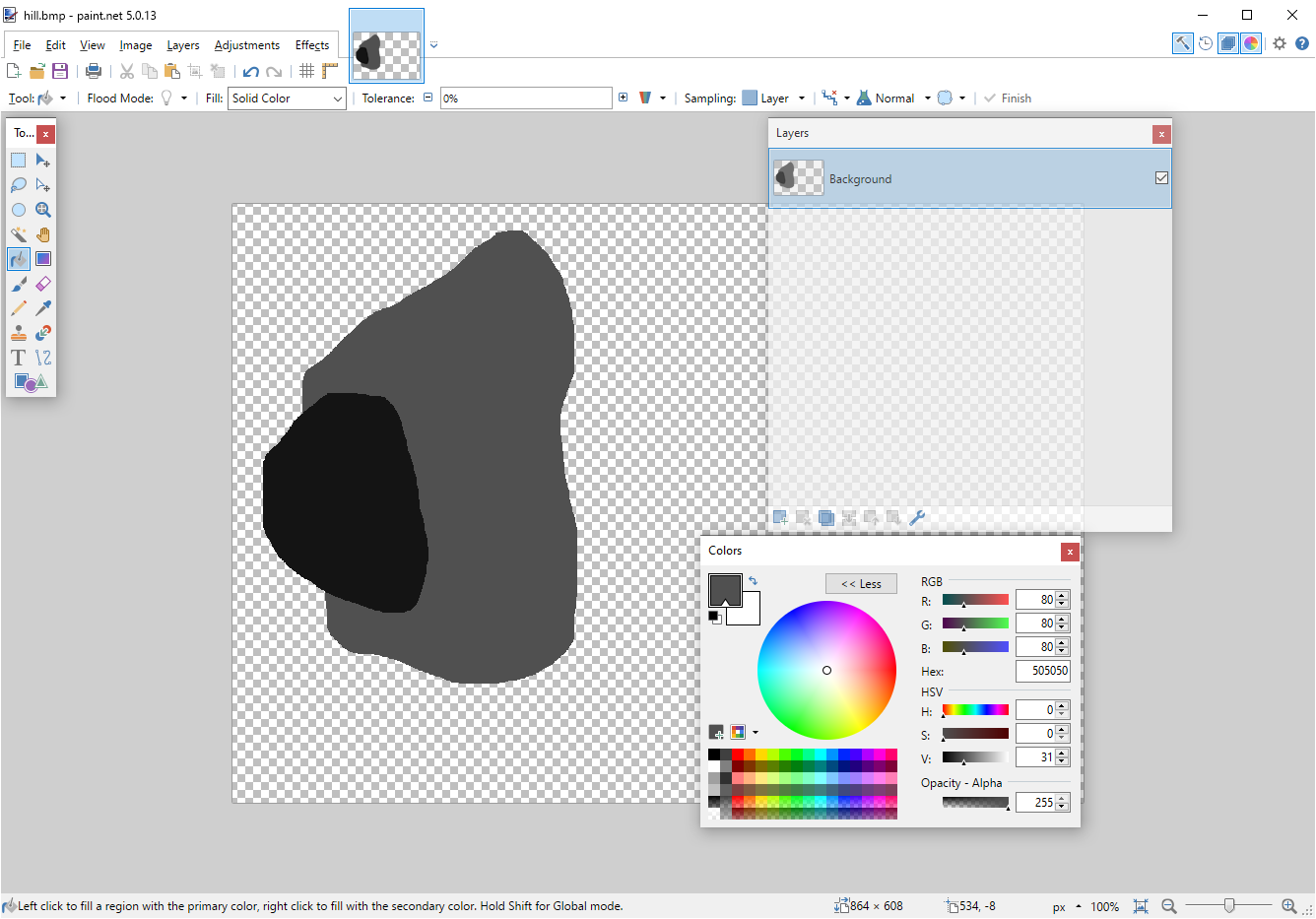This screenshot has height=919, width=1316.
Task: Select the Eraser tool
Action: (x=43, y=284)
